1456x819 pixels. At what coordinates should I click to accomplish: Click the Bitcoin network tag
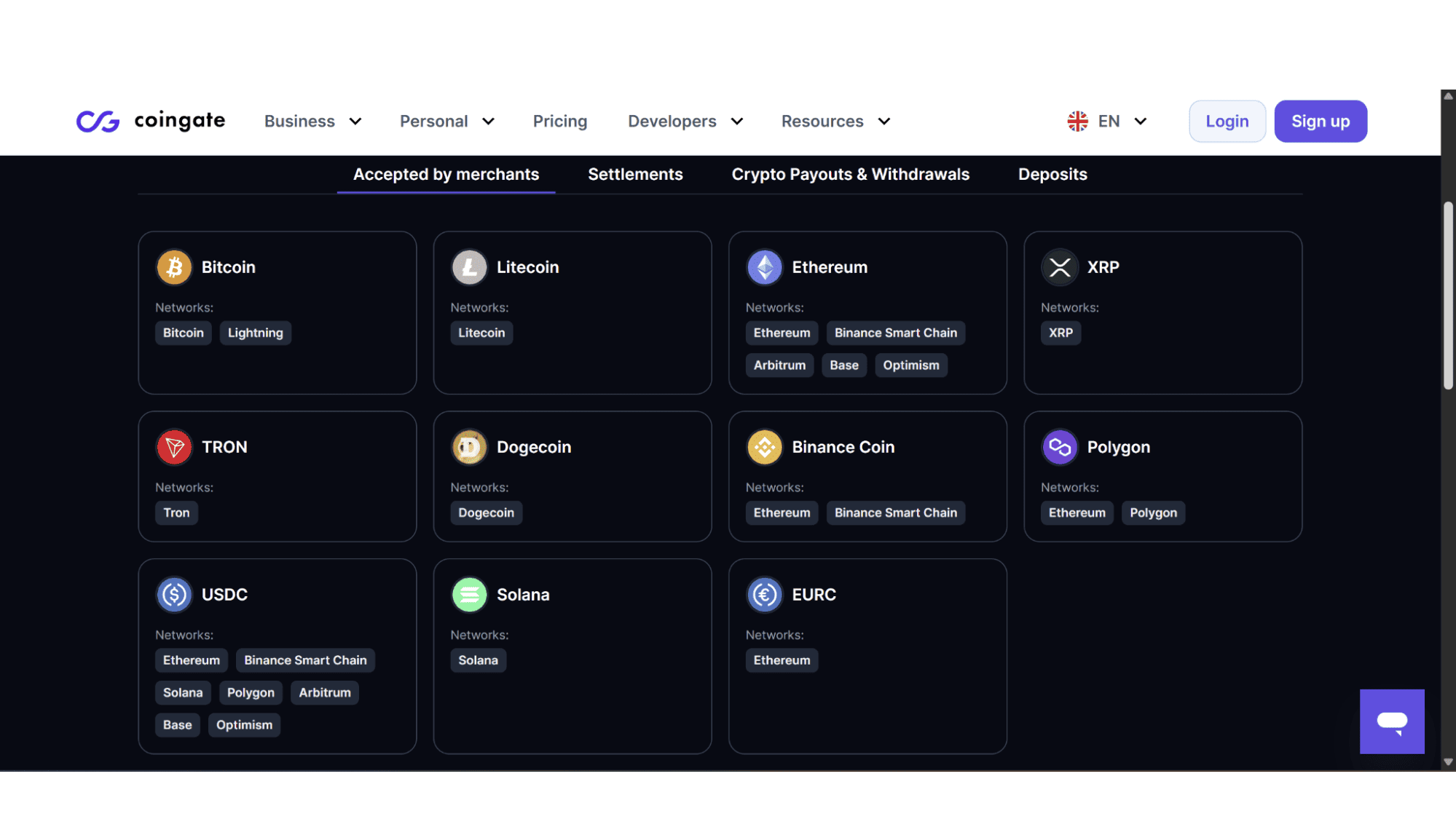click(184, 333)
